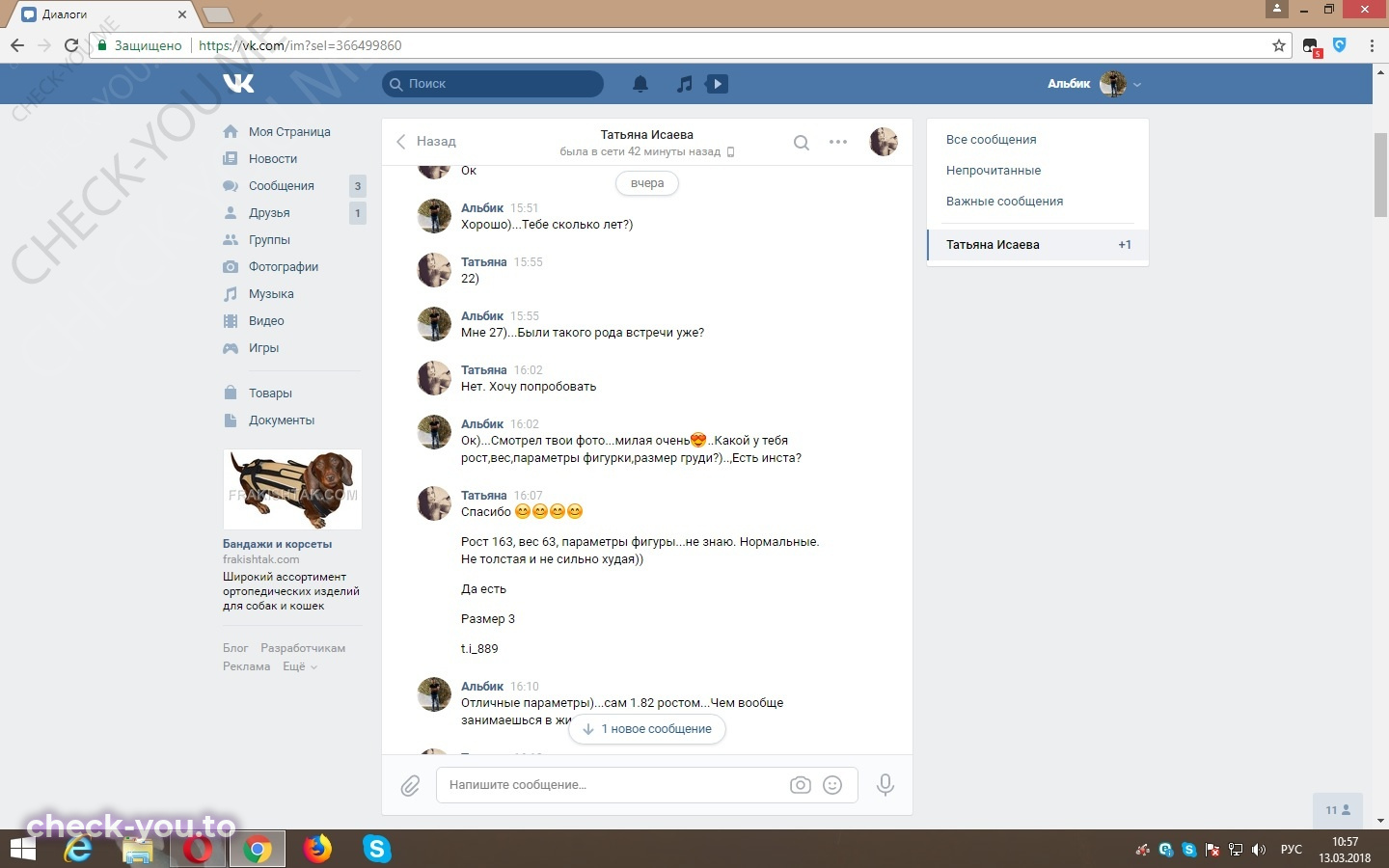This screenshot has width=1389, height=868.
Task: Open Chrome three-dot menu
Action: point(1372,45)
